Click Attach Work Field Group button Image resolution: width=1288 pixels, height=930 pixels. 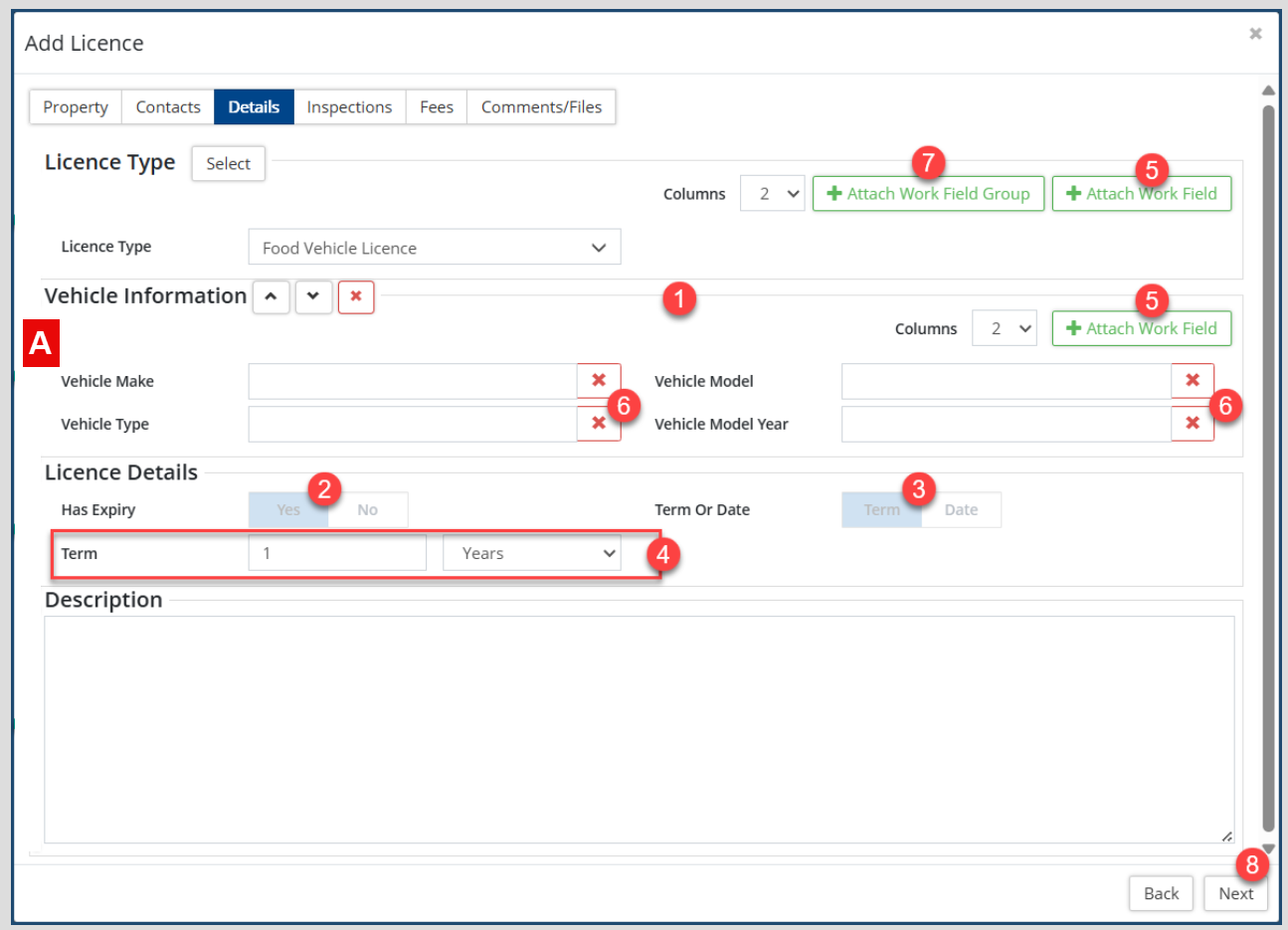[929, 194]
